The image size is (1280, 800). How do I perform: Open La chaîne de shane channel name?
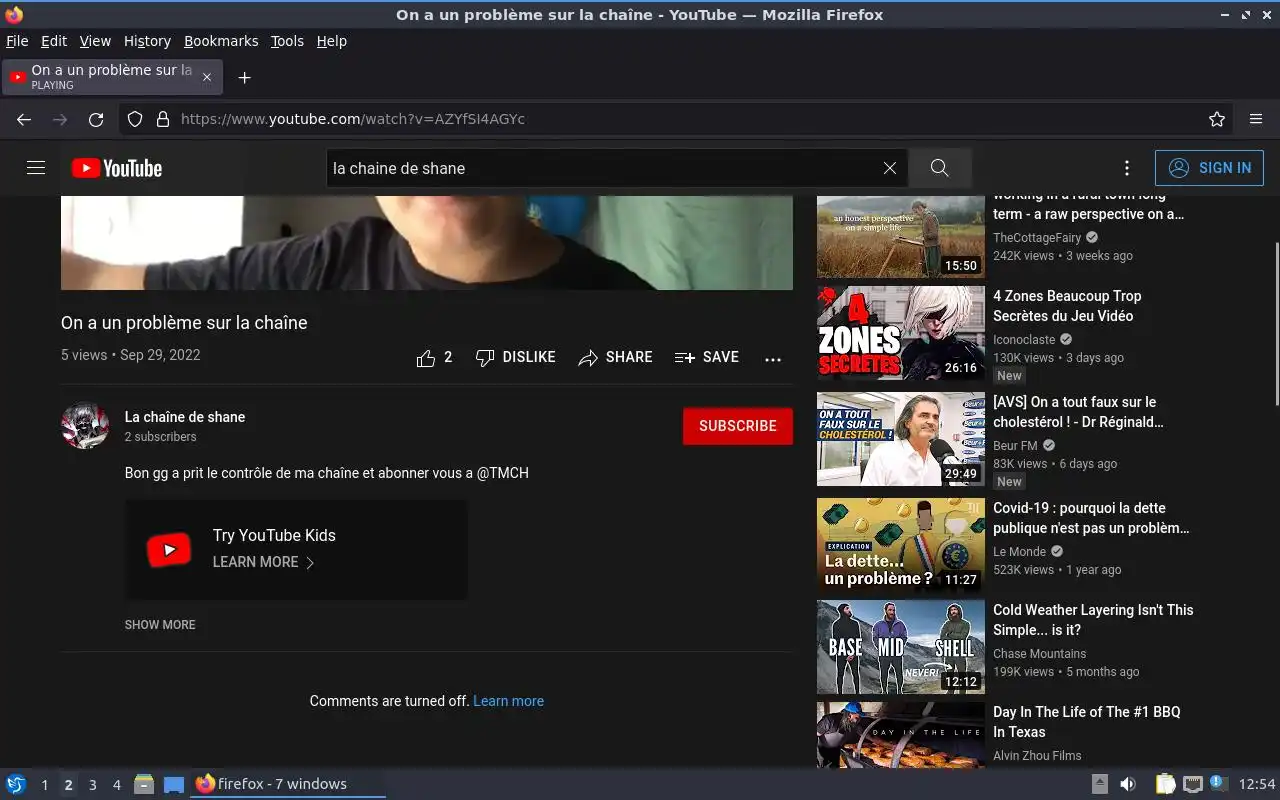click(185, 417)
